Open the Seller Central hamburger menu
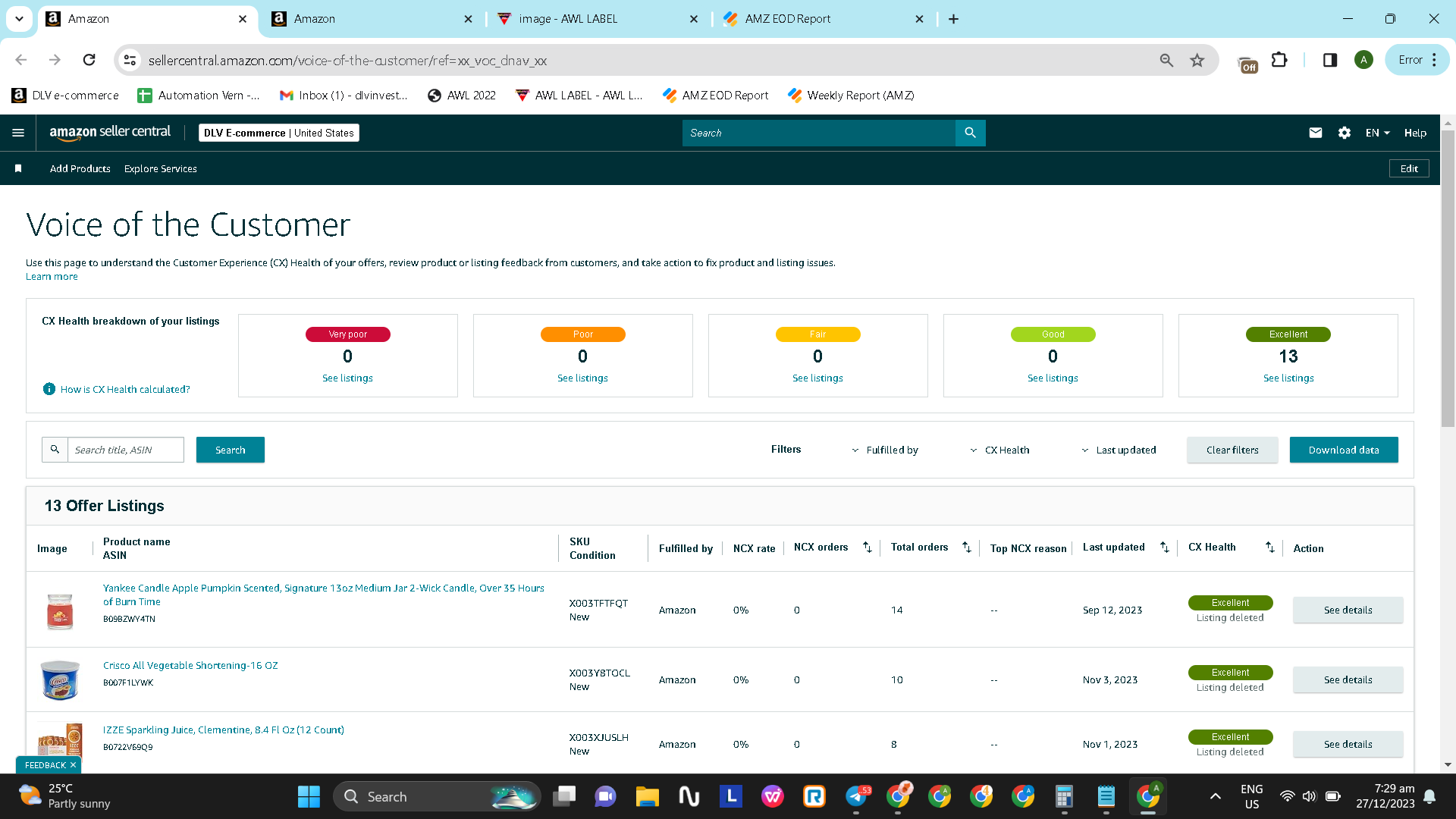Viewport: 1456px width, 819px height. 18,133
